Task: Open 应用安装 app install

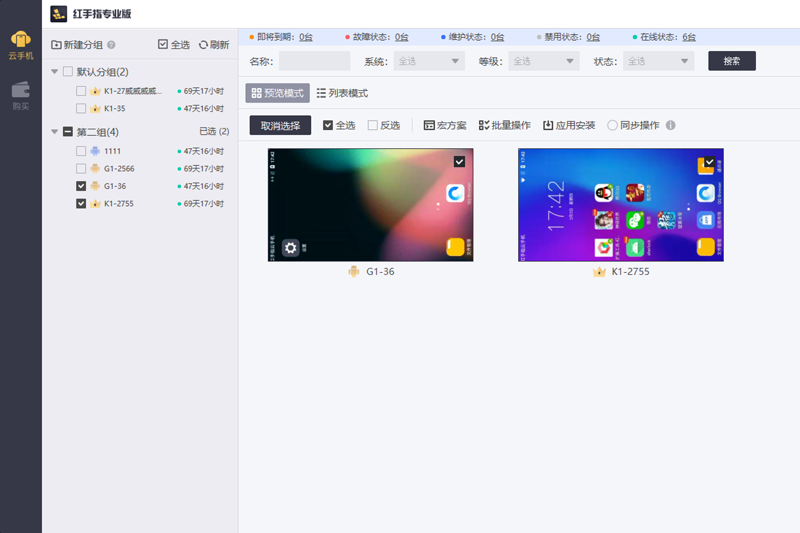Action: [569, 125]
